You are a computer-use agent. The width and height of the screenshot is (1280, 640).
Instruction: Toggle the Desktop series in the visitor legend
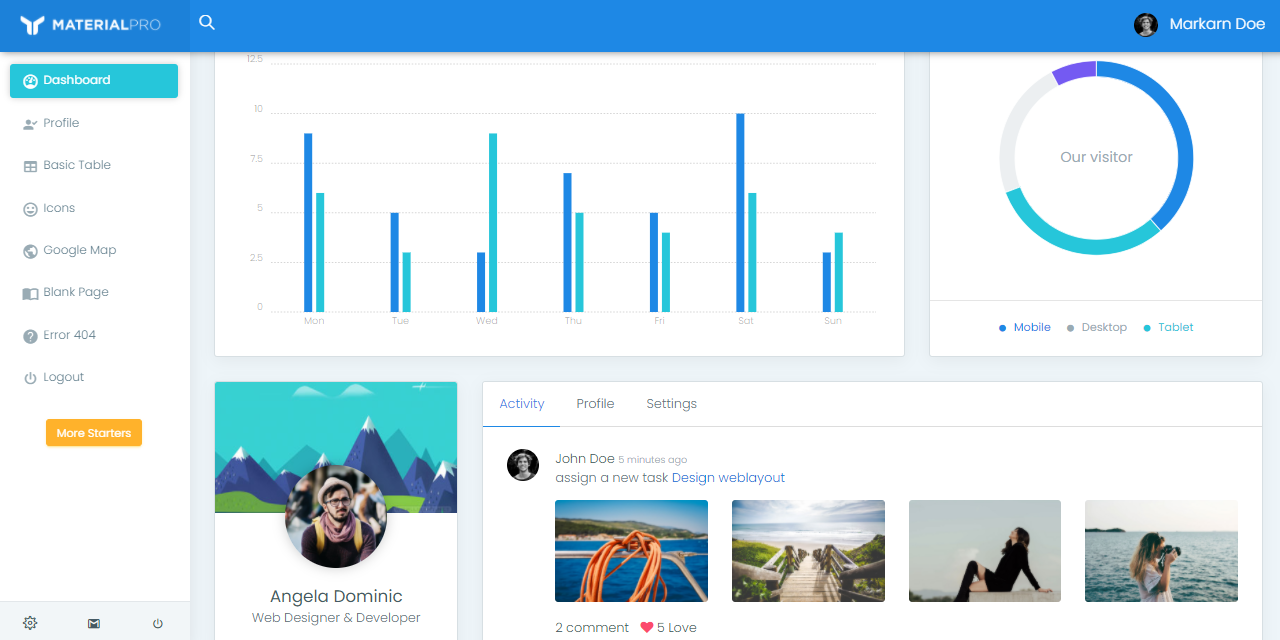pyautogui.click(x=1096, y=327)
